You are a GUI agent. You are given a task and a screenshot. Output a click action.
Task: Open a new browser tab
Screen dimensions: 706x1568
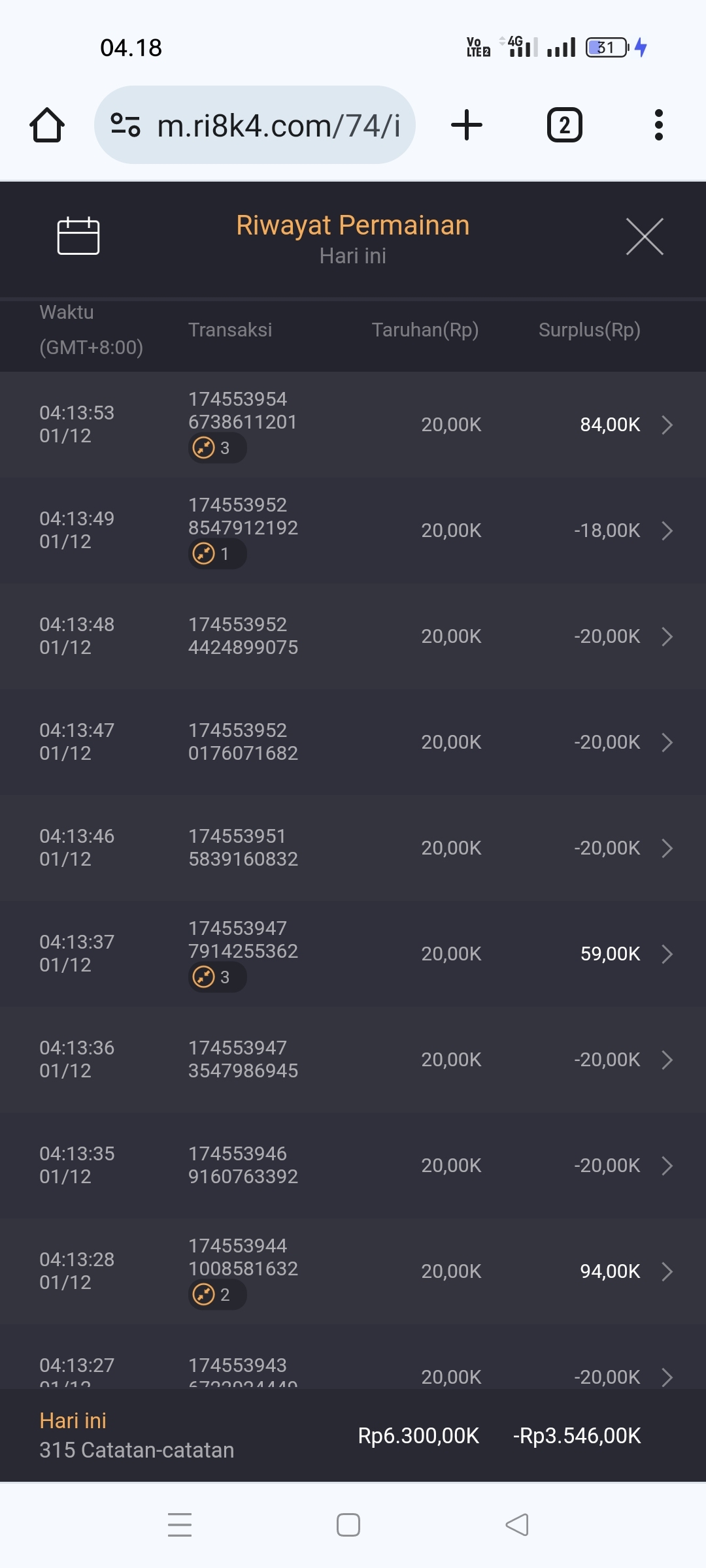(x=467, y=125)
